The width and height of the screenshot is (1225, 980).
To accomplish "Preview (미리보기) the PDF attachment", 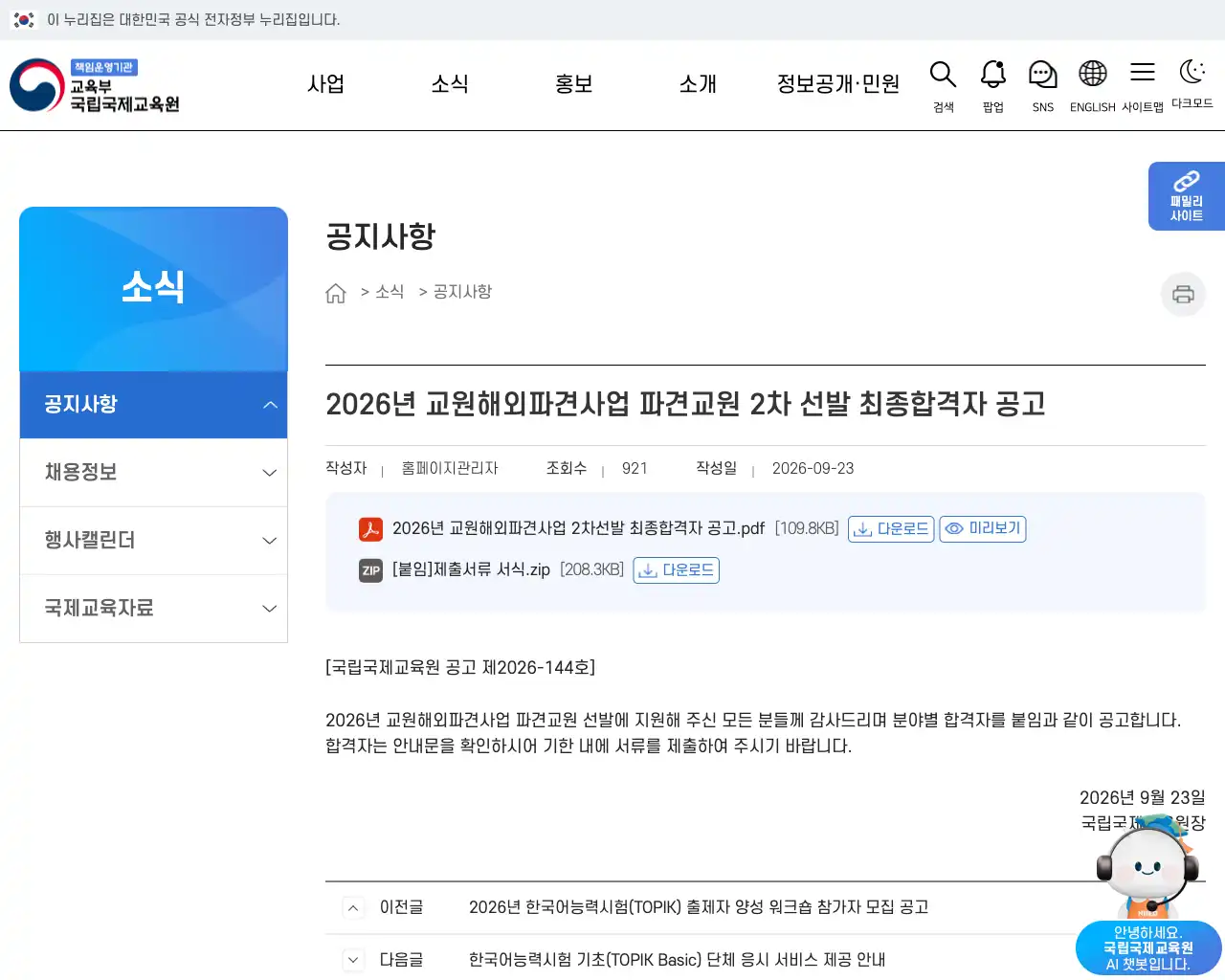I will (983, 529).
